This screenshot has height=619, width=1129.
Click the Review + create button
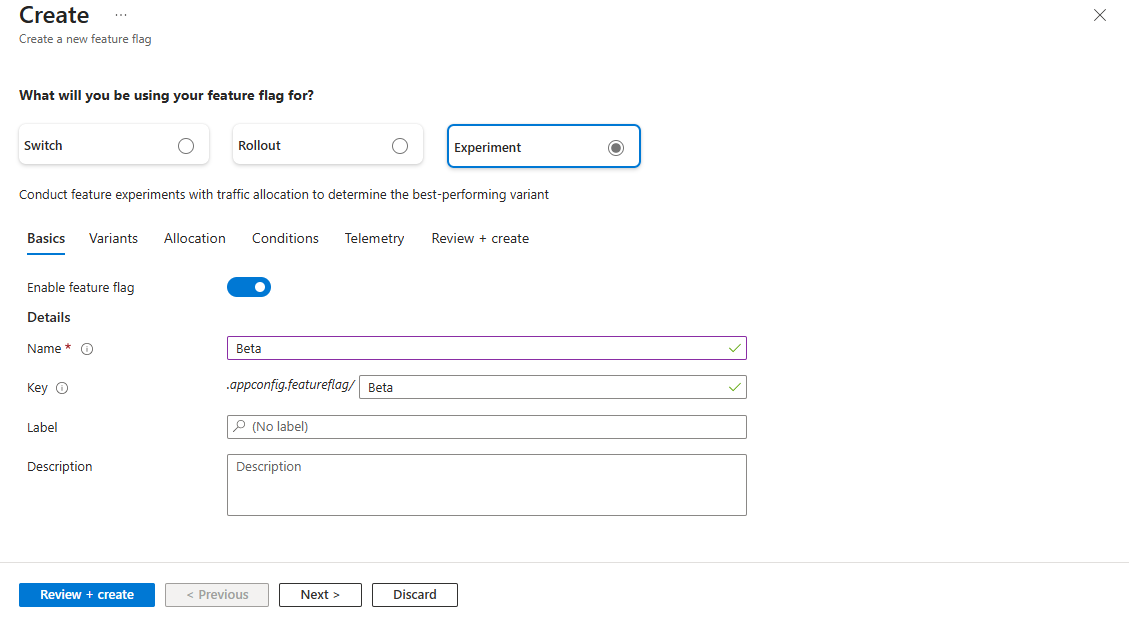(86, 594)
